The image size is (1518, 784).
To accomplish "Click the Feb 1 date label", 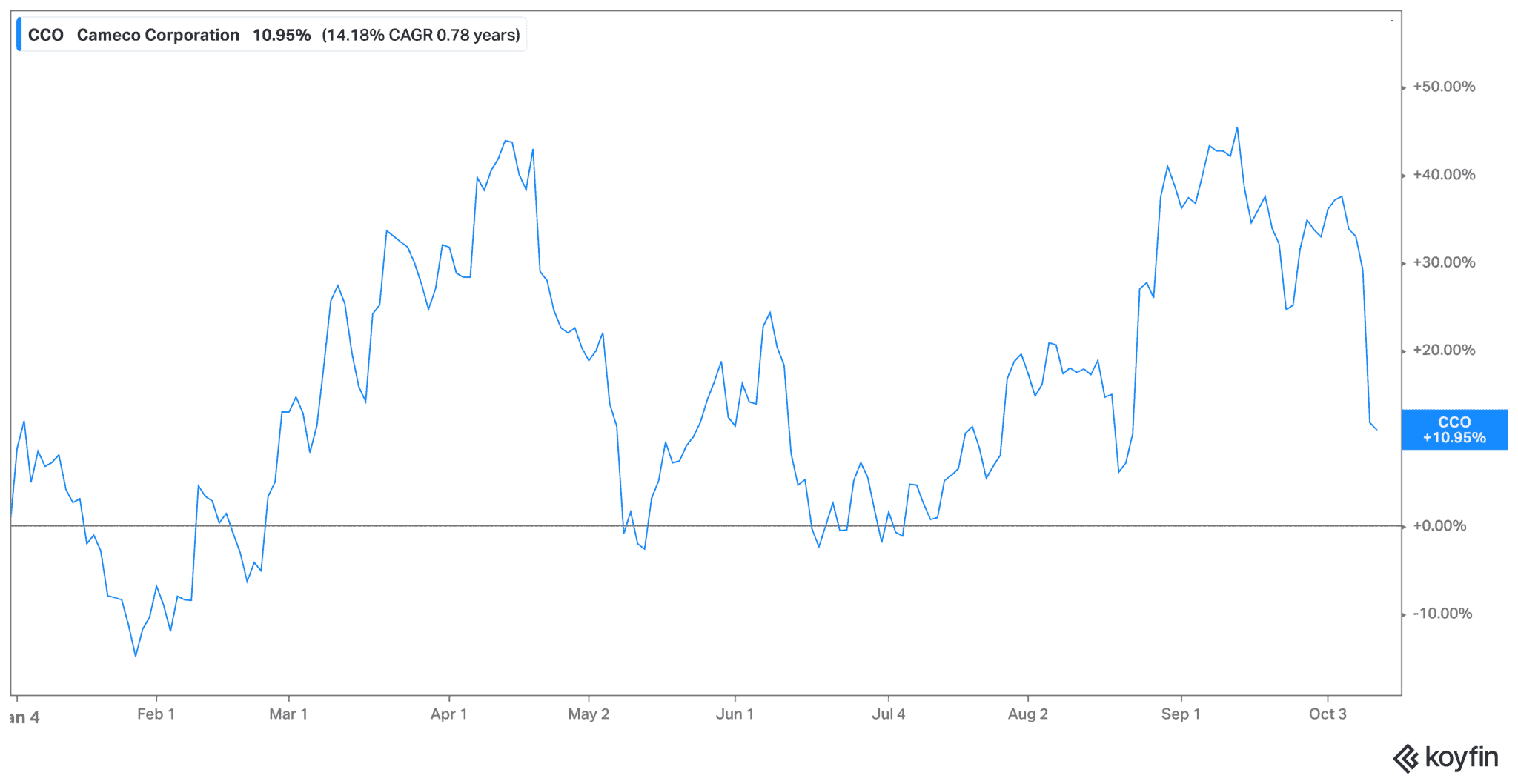I will pos(156,714).
